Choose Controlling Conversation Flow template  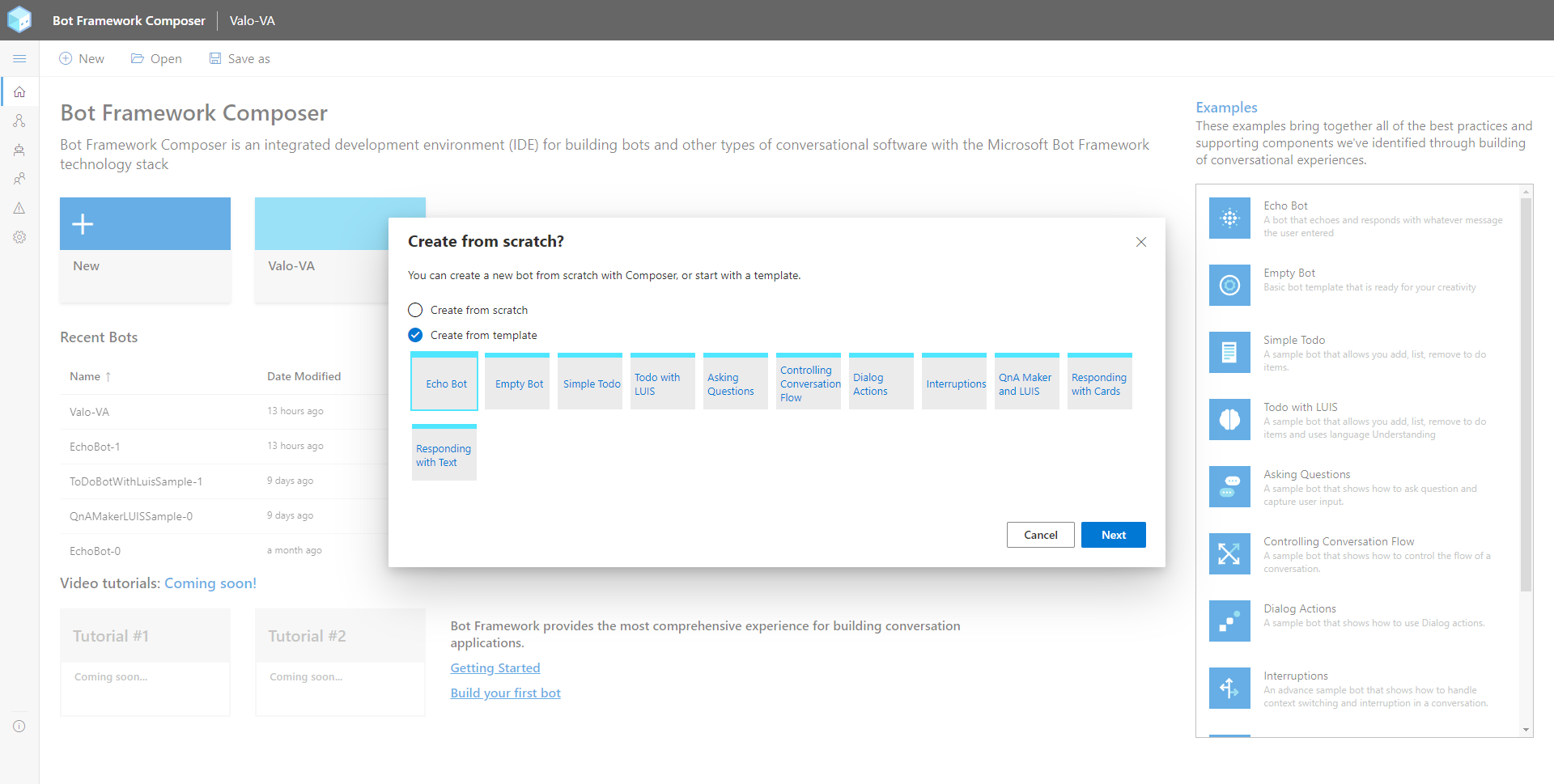click(809, 381)
